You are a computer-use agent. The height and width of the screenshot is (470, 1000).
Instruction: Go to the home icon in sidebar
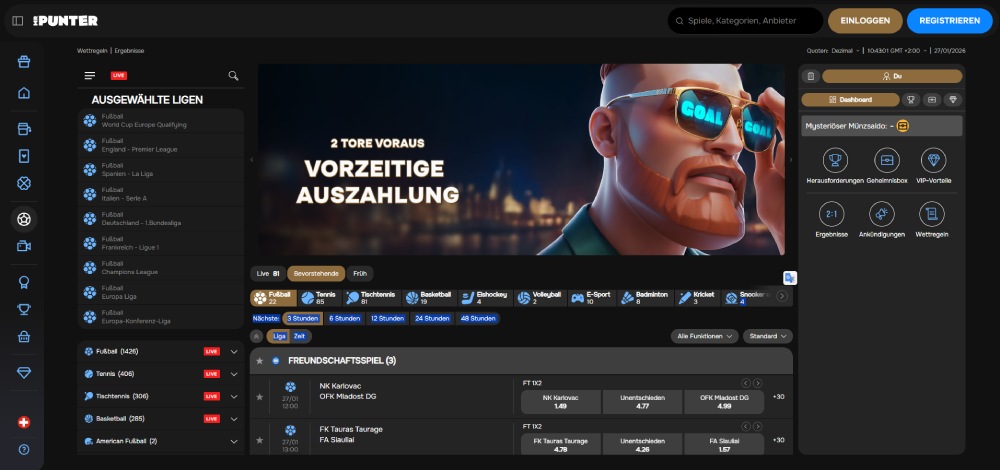pyautogui.click(x=24, y=93)
